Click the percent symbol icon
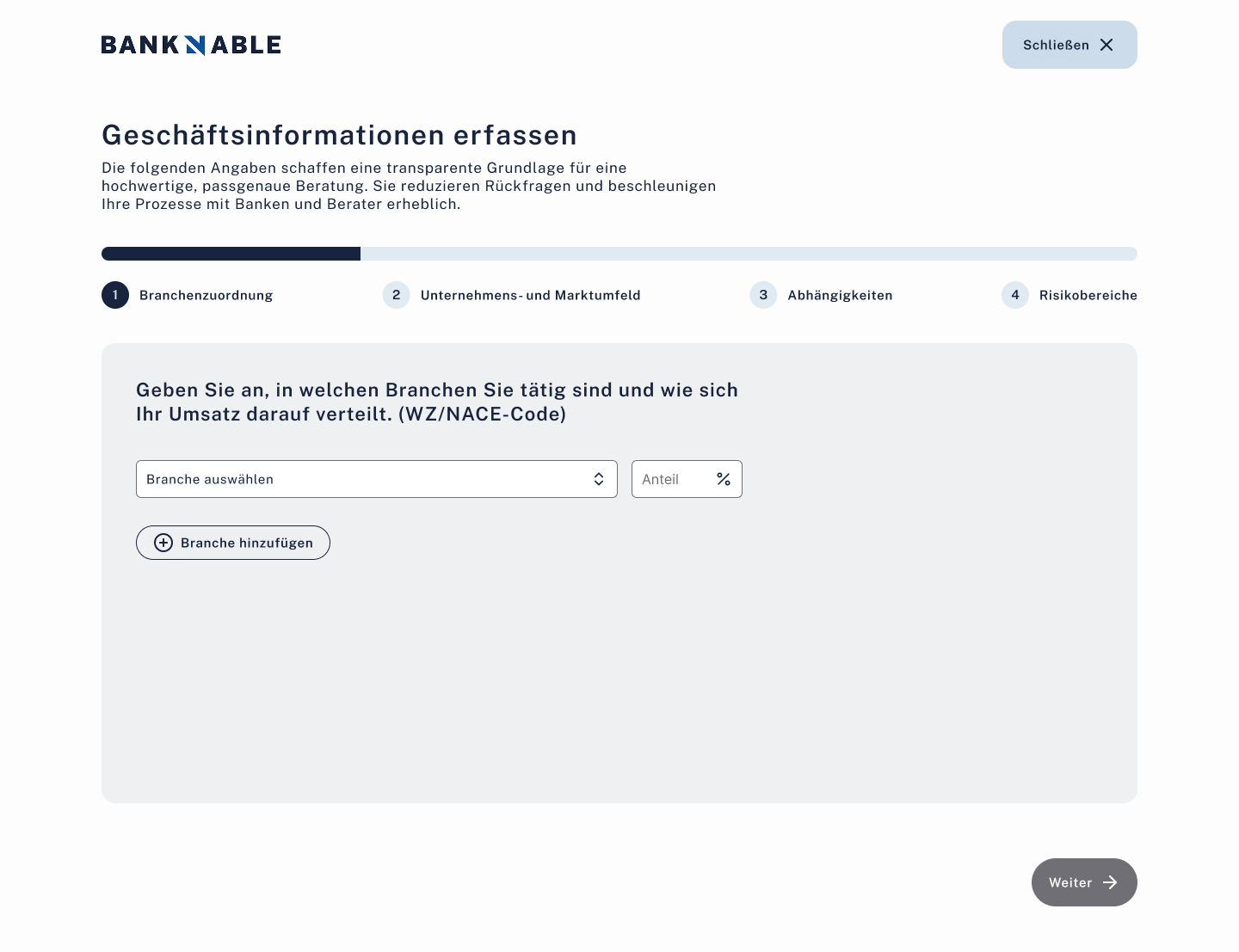The image size is (1239, 952). click(x=724, y=479)
